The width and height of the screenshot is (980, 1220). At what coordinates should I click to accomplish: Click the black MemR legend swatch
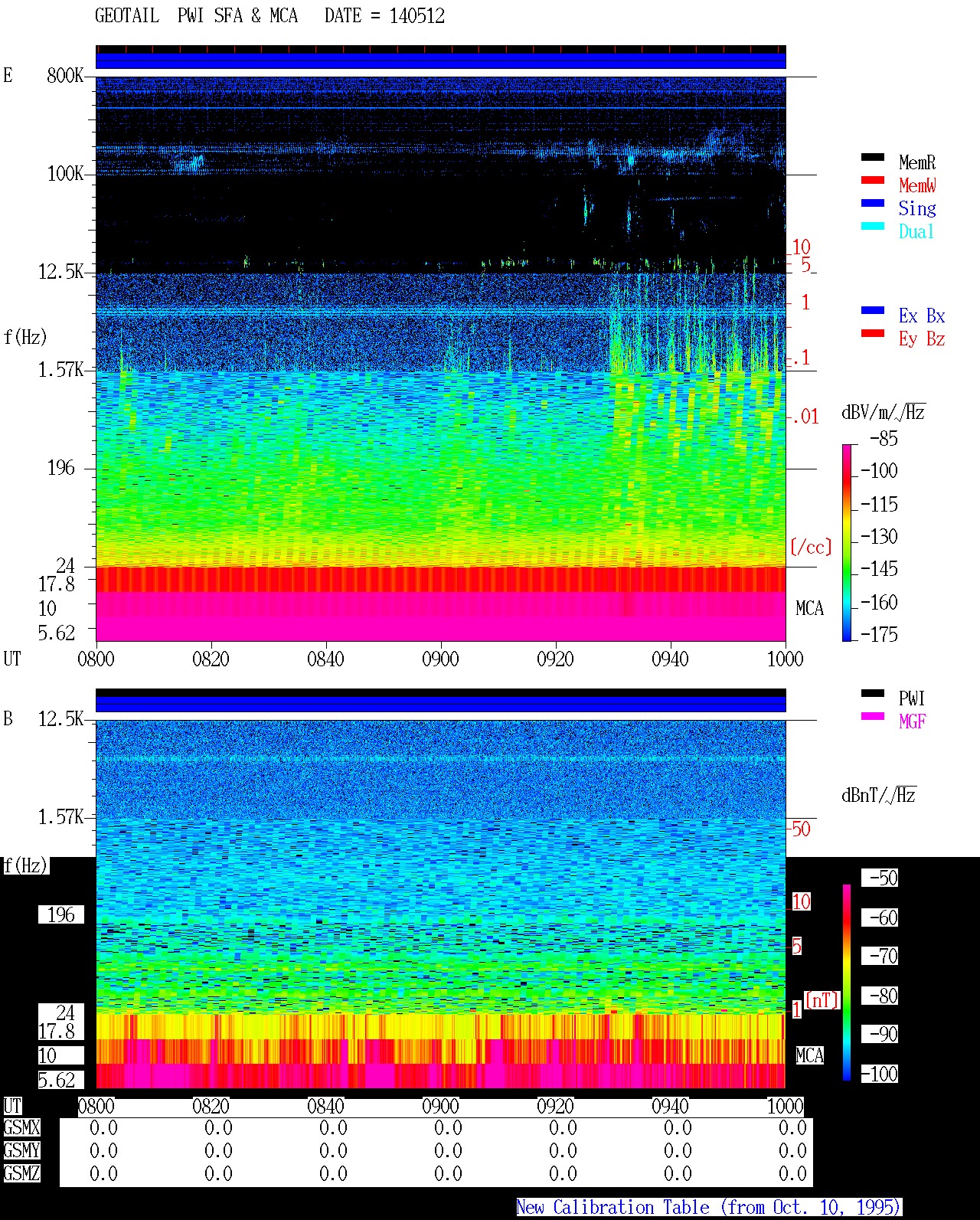[x=873, y=157]
